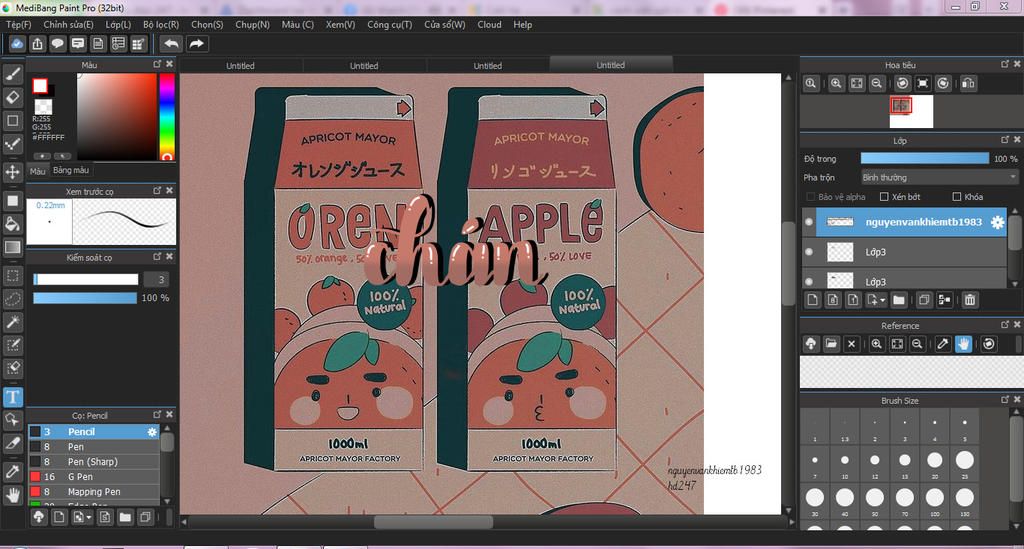Viewport: 1024px width, 549px height.
Task: Click the brush size slider in Kiểm soát cọ
Action: pyautogui.click(x=86, y=279)
